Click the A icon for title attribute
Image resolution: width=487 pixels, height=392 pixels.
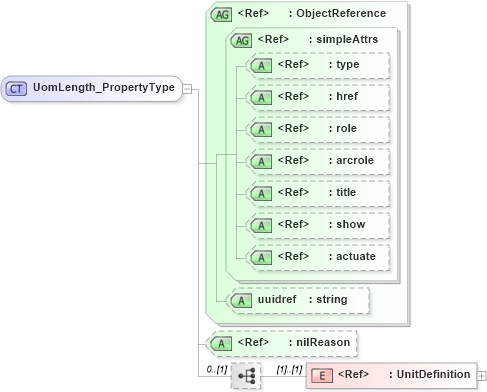[x=261, y=193]
